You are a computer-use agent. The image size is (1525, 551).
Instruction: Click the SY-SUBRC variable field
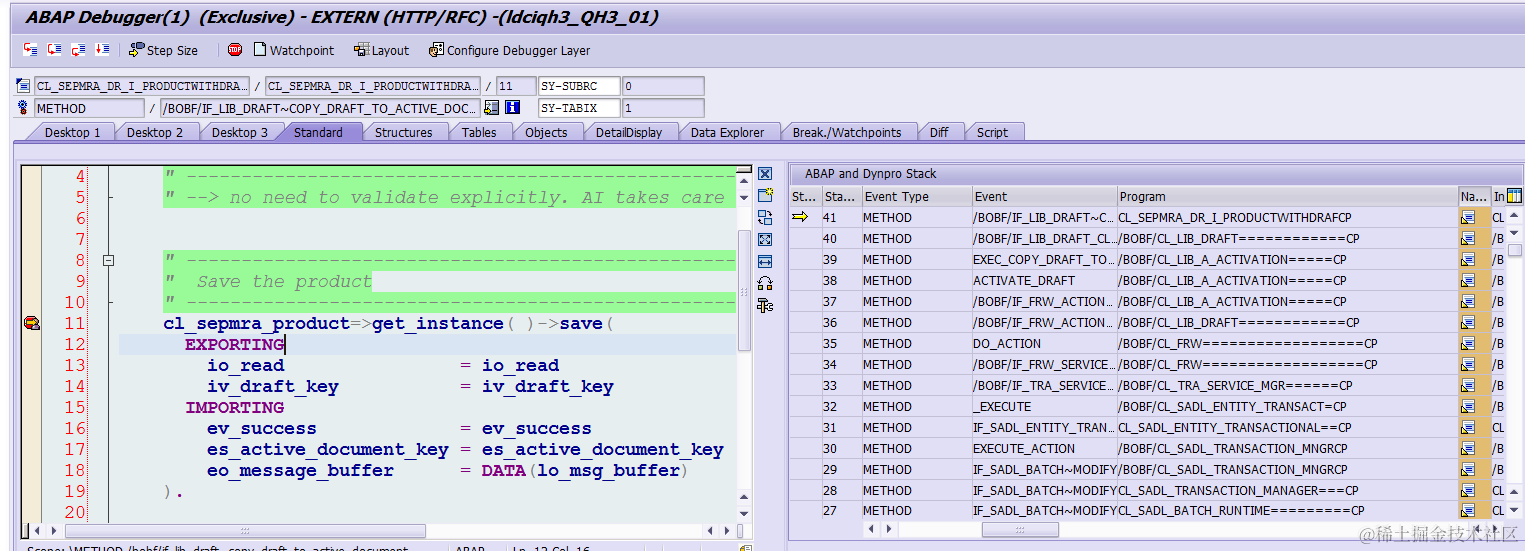(580, 86)
